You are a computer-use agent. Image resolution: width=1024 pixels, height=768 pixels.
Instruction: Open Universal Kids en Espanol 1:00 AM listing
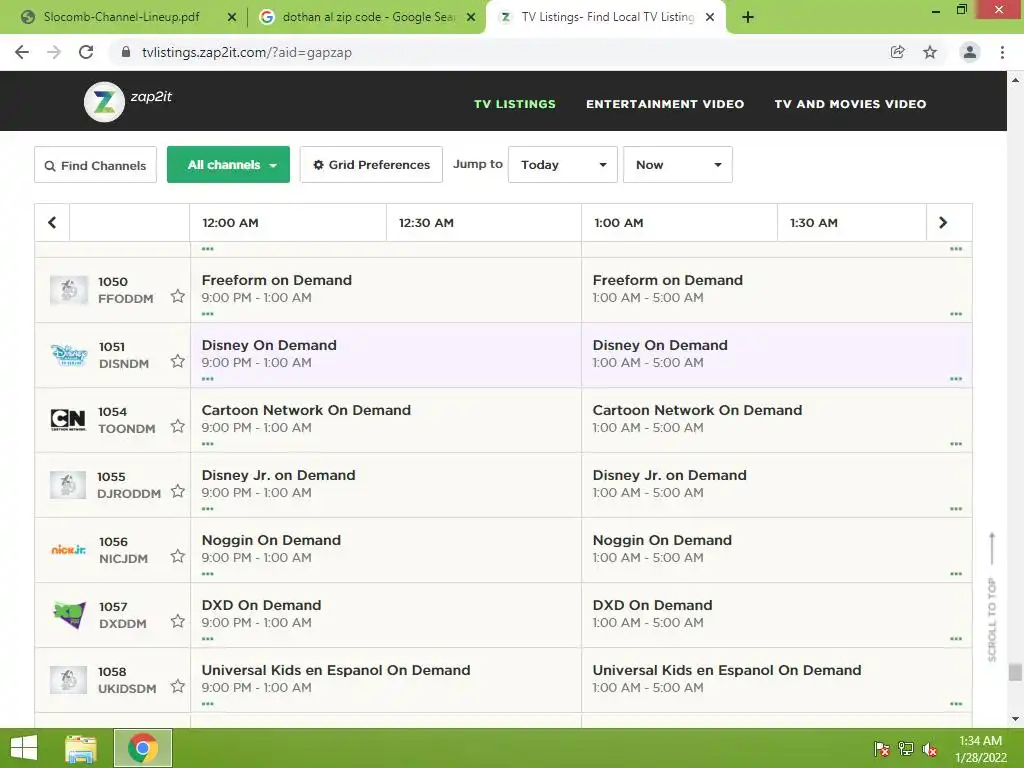776,680
